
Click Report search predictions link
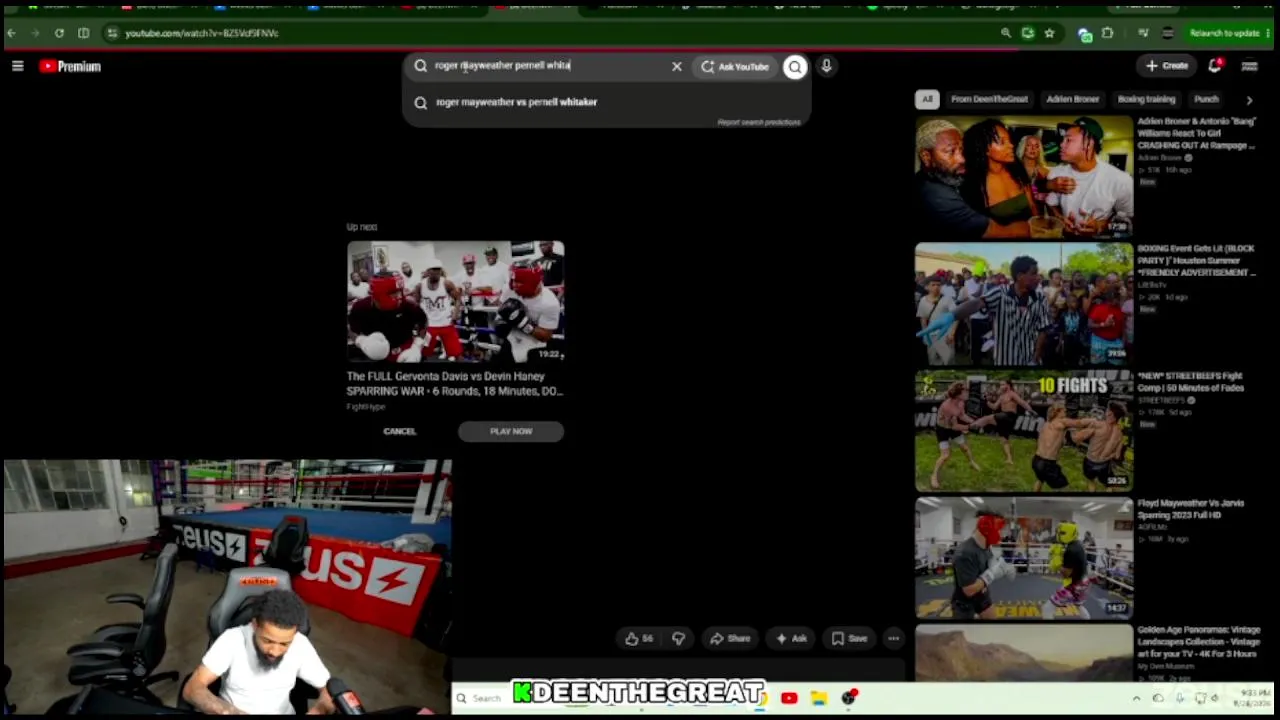coord(759,122)
